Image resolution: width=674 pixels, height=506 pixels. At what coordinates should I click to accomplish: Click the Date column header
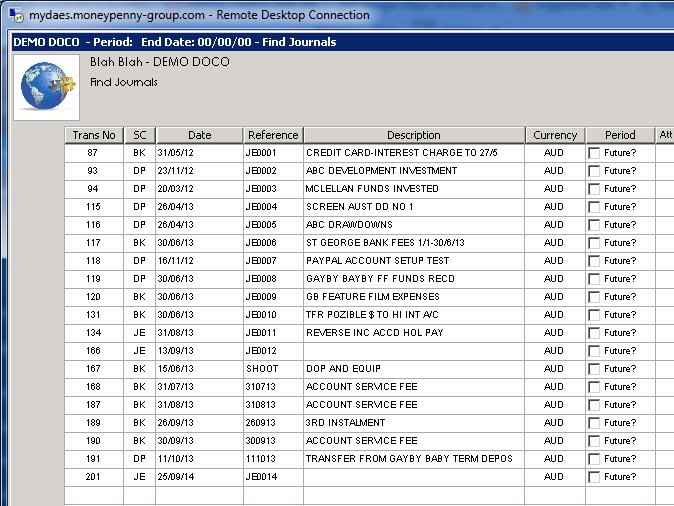[199, 135]
